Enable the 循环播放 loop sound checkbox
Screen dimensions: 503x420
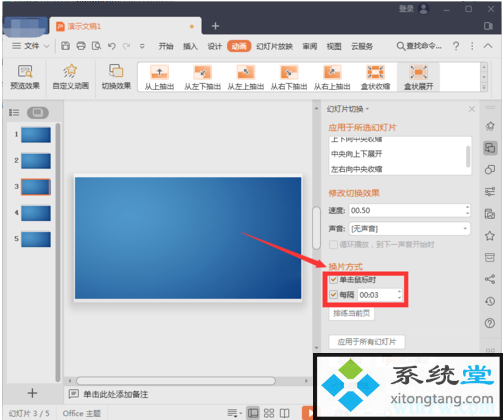pos(333,245)
